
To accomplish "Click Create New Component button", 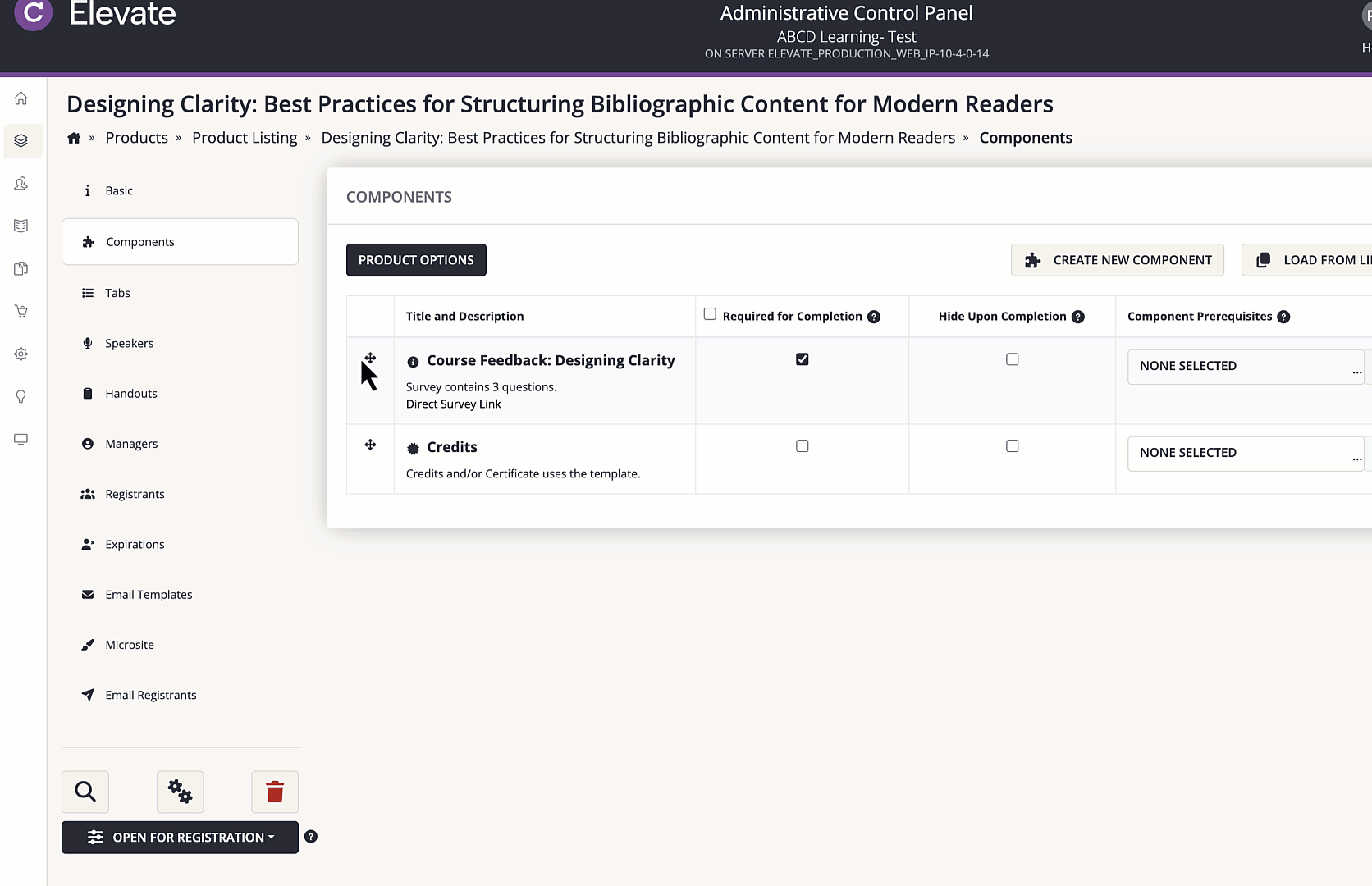I will (1118, 260).
